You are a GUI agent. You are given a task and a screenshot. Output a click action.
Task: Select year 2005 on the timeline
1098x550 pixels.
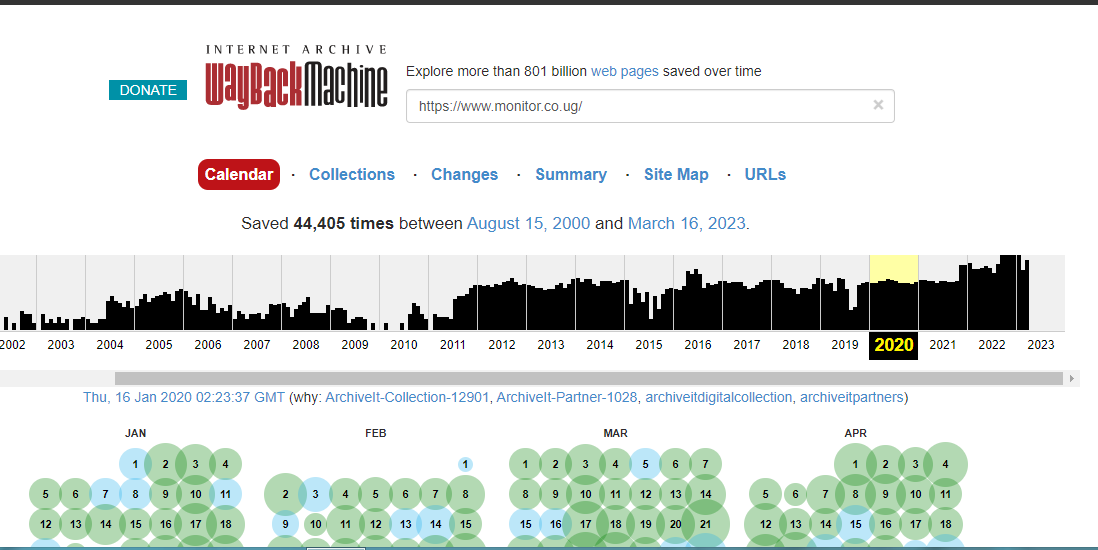coord(159,345)
